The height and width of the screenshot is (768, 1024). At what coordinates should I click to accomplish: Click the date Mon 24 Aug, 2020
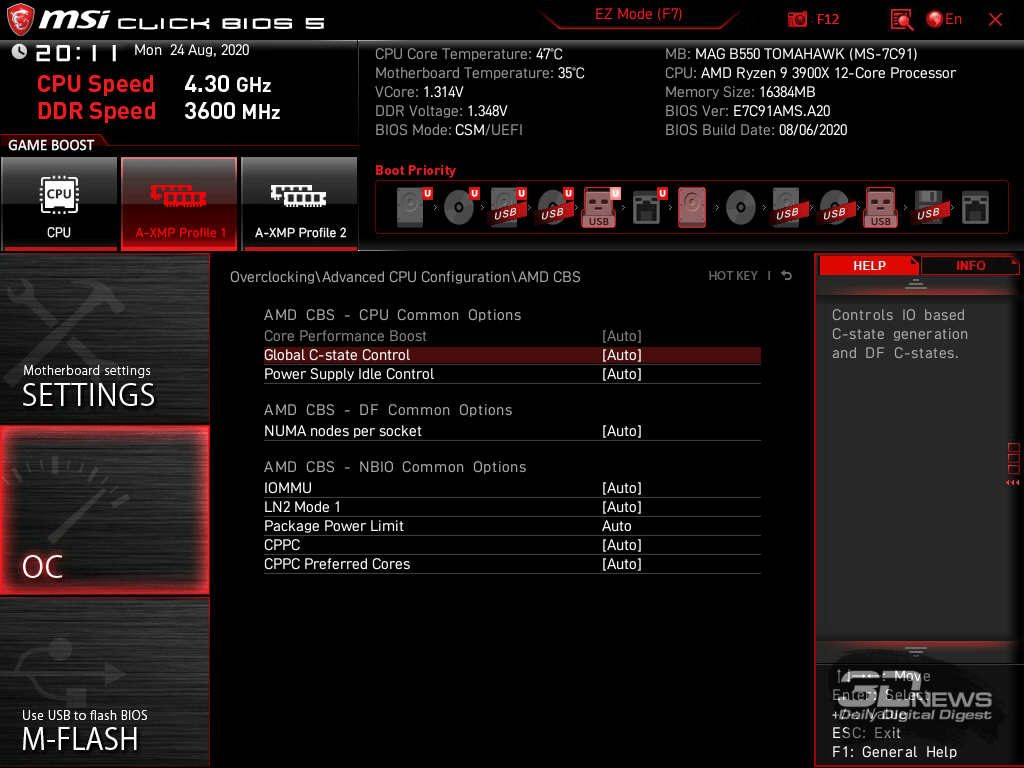click(191, 50)
